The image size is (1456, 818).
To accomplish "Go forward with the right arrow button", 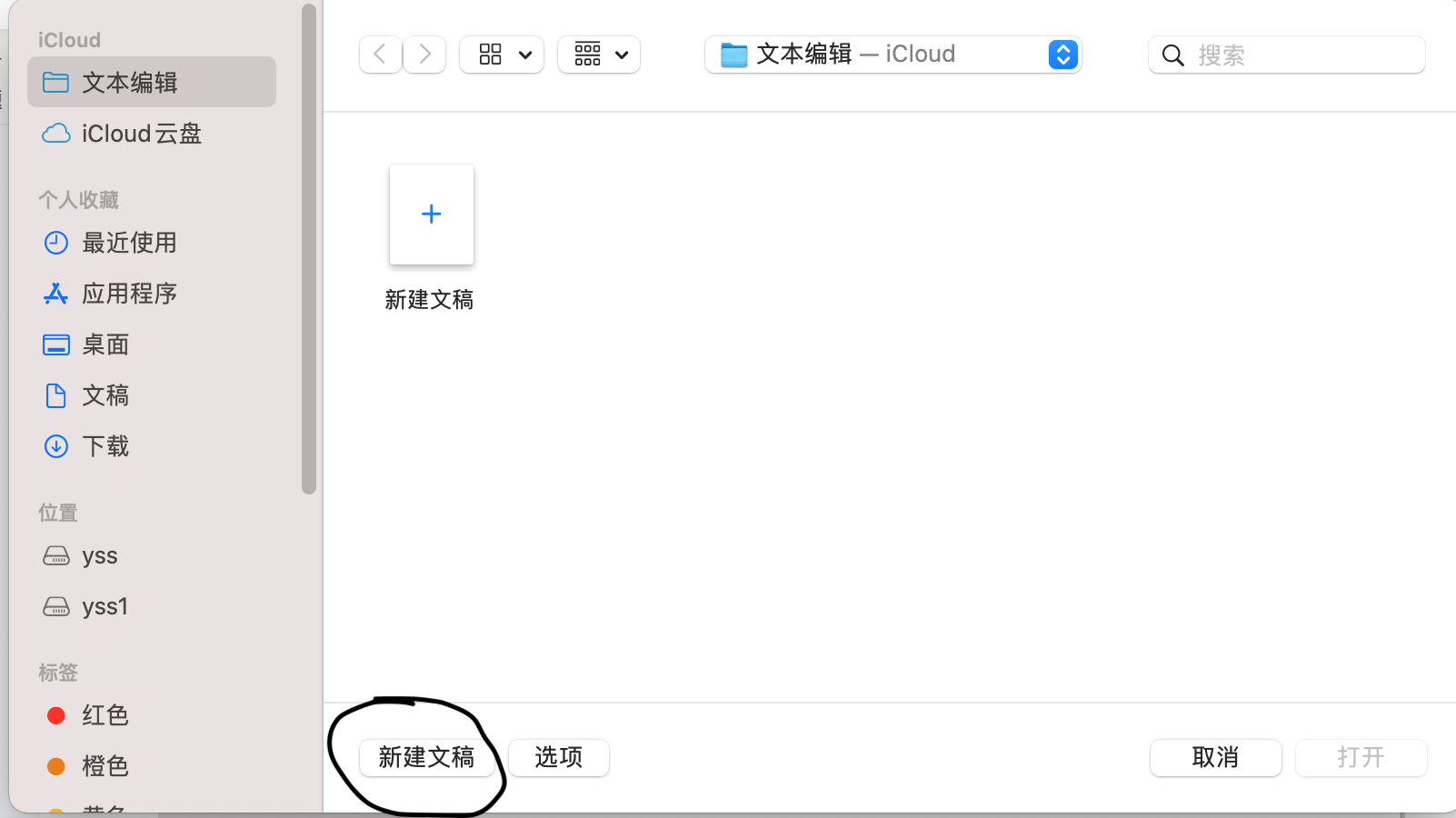I will tap(424, 55).
